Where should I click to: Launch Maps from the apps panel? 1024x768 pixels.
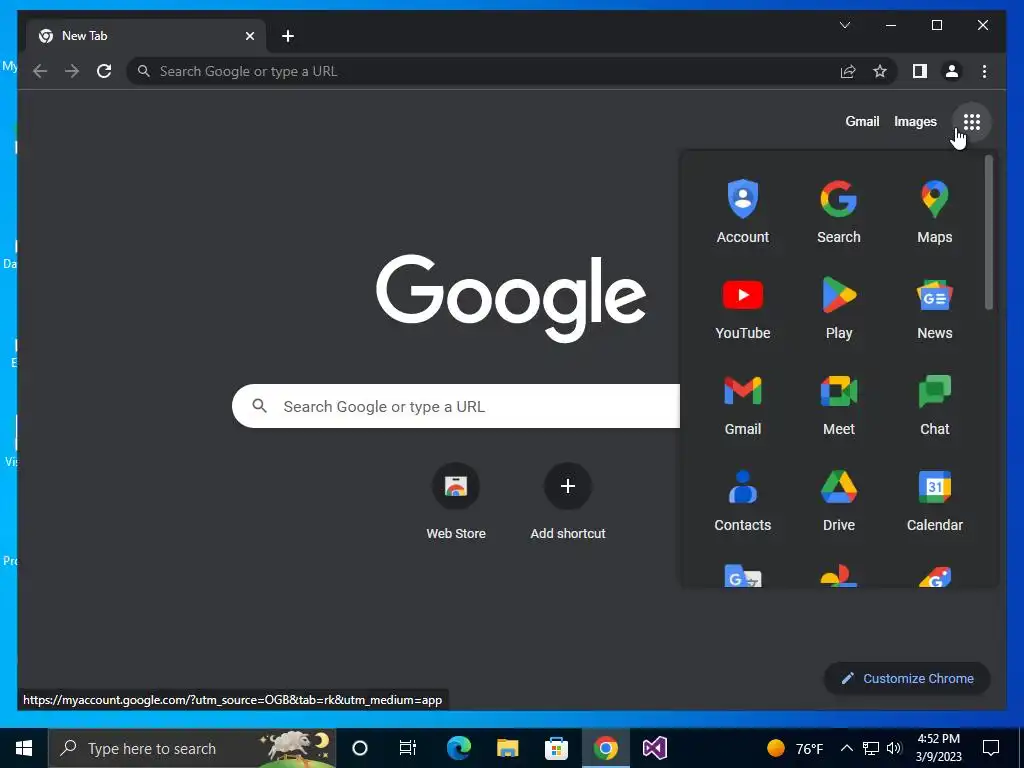click(x=935, y=212)
